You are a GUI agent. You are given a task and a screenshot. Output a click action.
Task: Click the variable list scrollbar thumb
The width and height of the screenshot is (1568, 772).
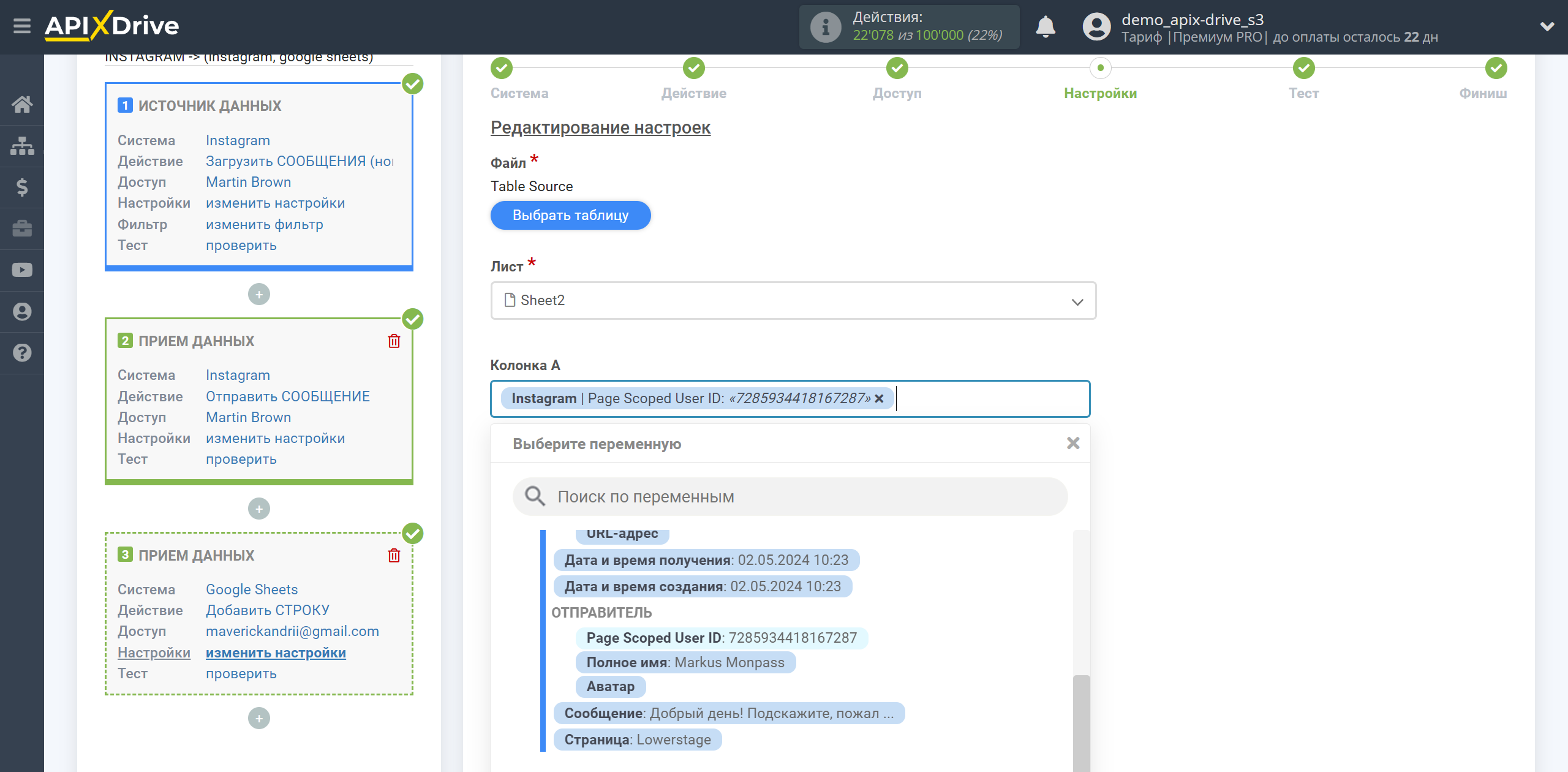(x=1082, y=723)
